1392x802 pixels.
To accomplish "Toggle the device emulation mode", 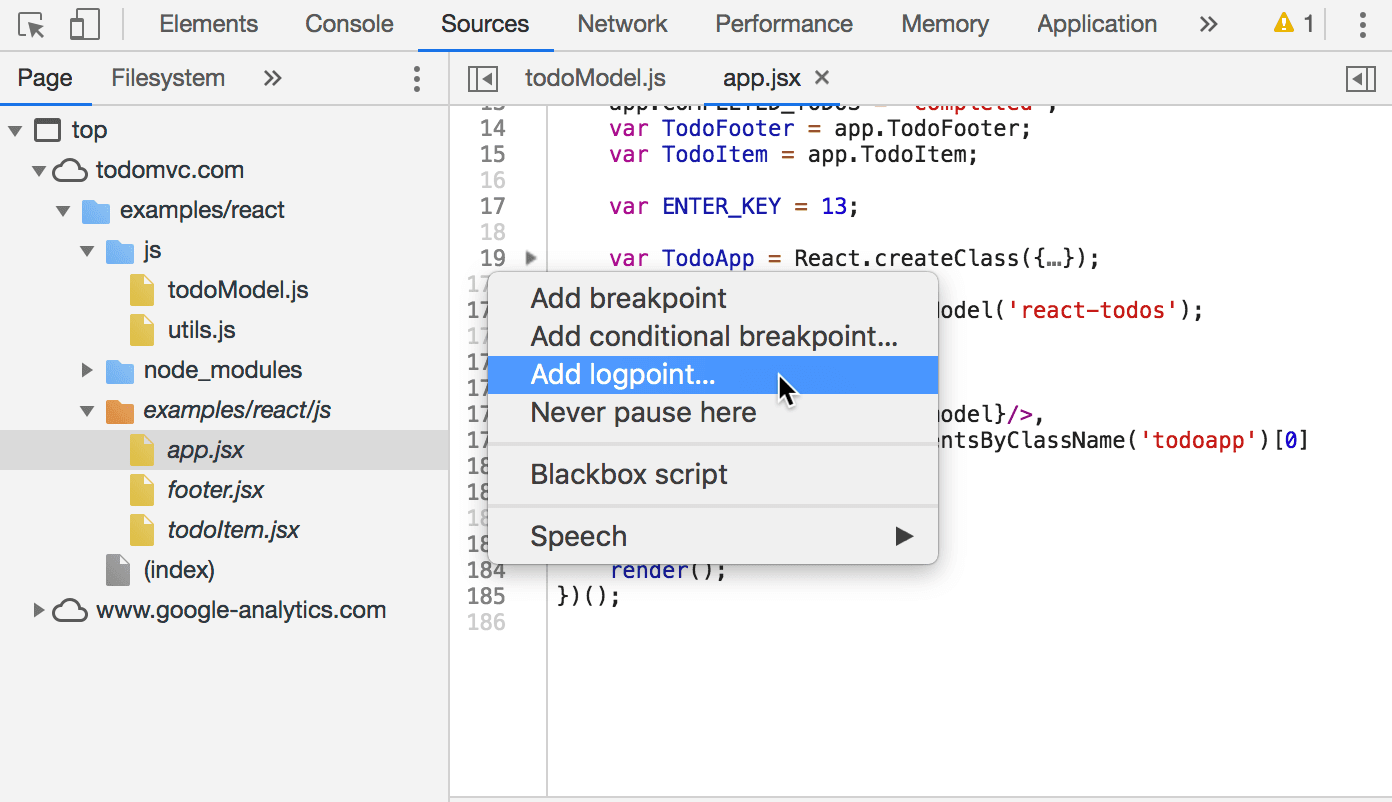I will [85, 24].
